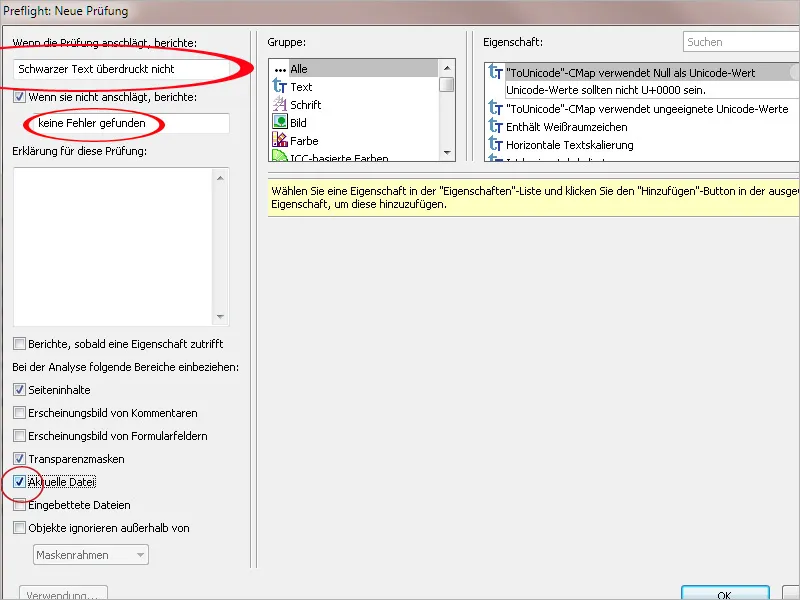Click Gruppe list scroll-up arrow

click(447, 68)
